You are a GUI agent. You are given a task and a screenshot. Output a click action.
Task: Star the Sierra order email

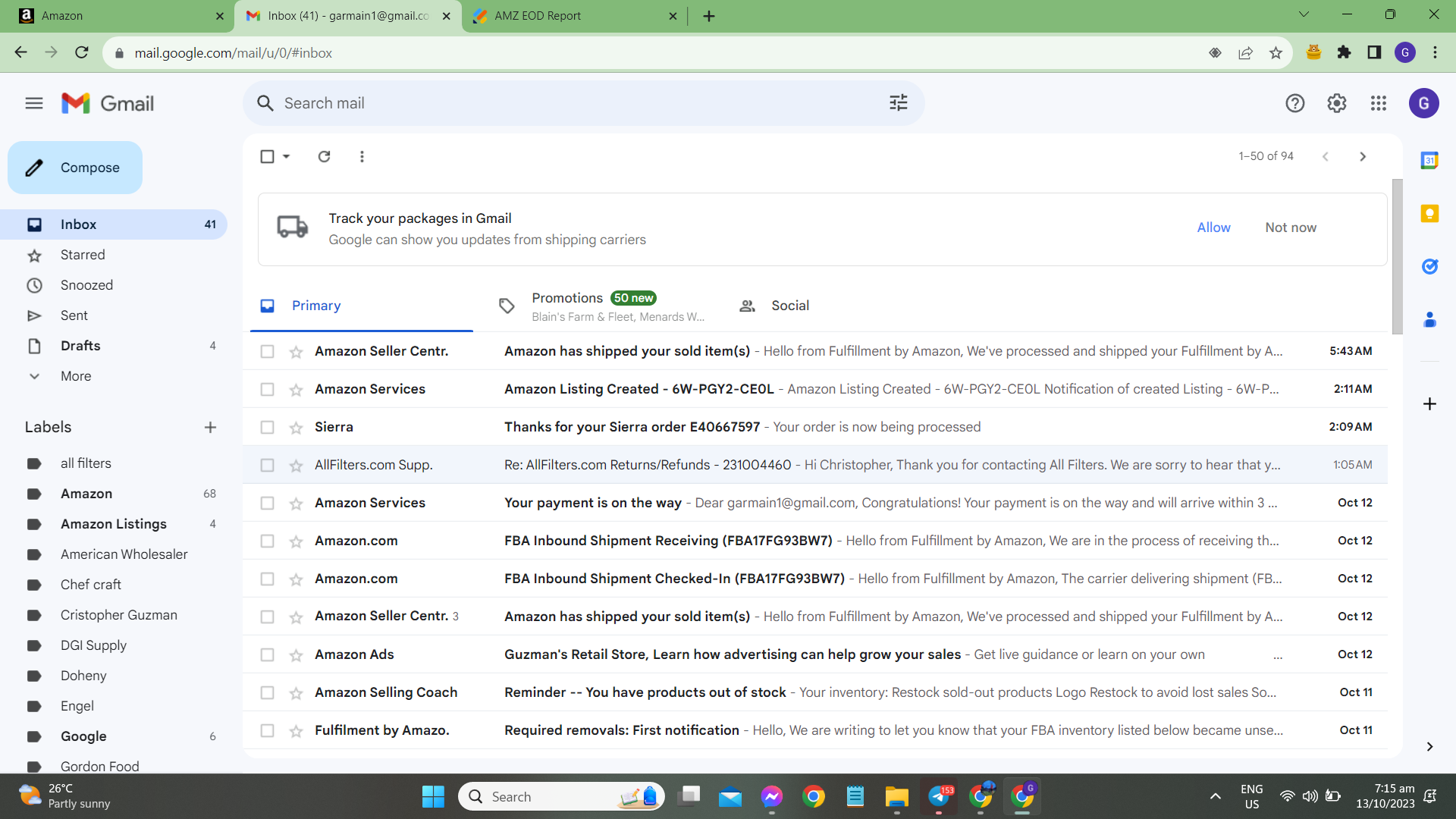click(x=297, y=428)
